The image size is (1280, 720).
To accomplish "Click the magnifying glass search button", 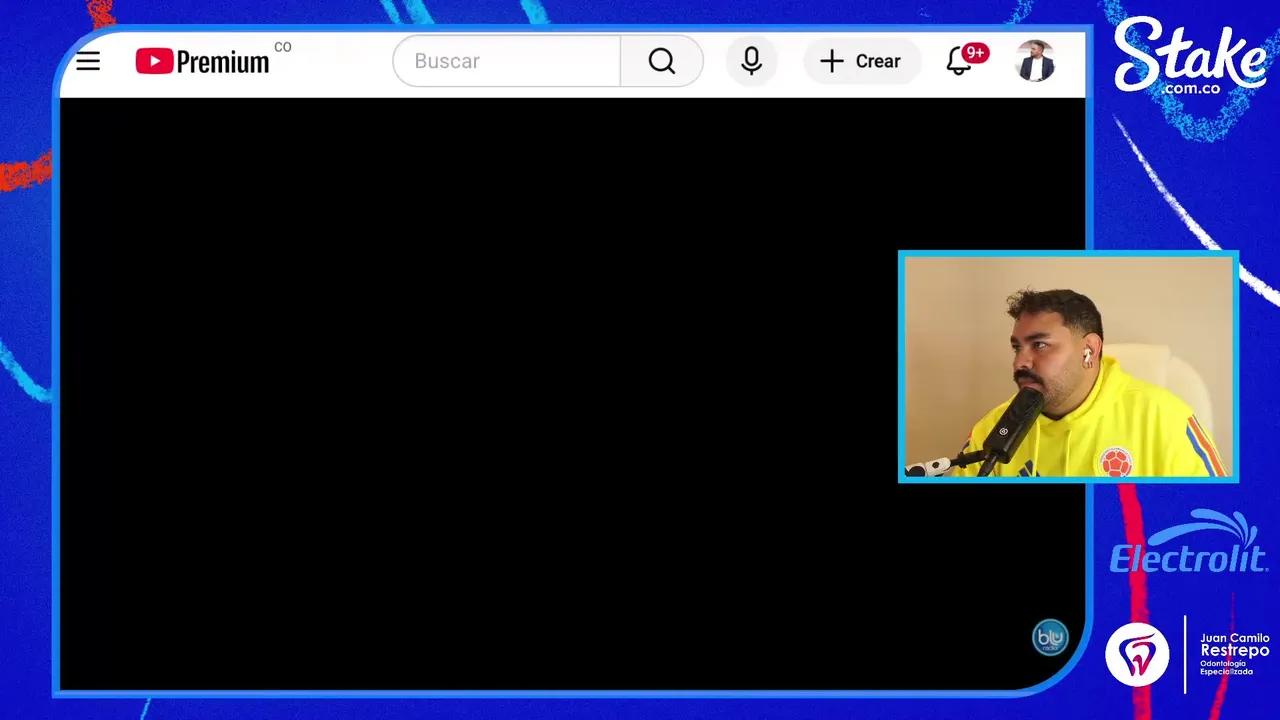I will coord(661,61).
